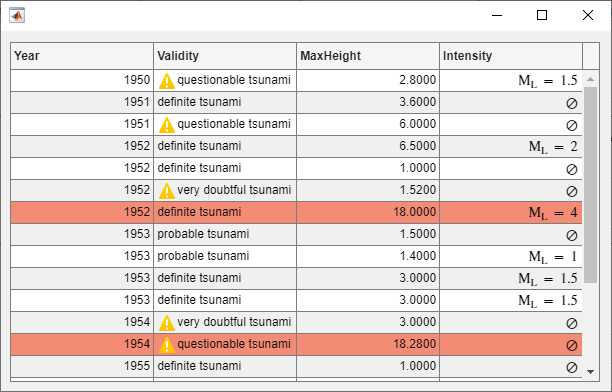Select 'definite tsunami' in the highlighted 18.0000 row

point(199,212)
